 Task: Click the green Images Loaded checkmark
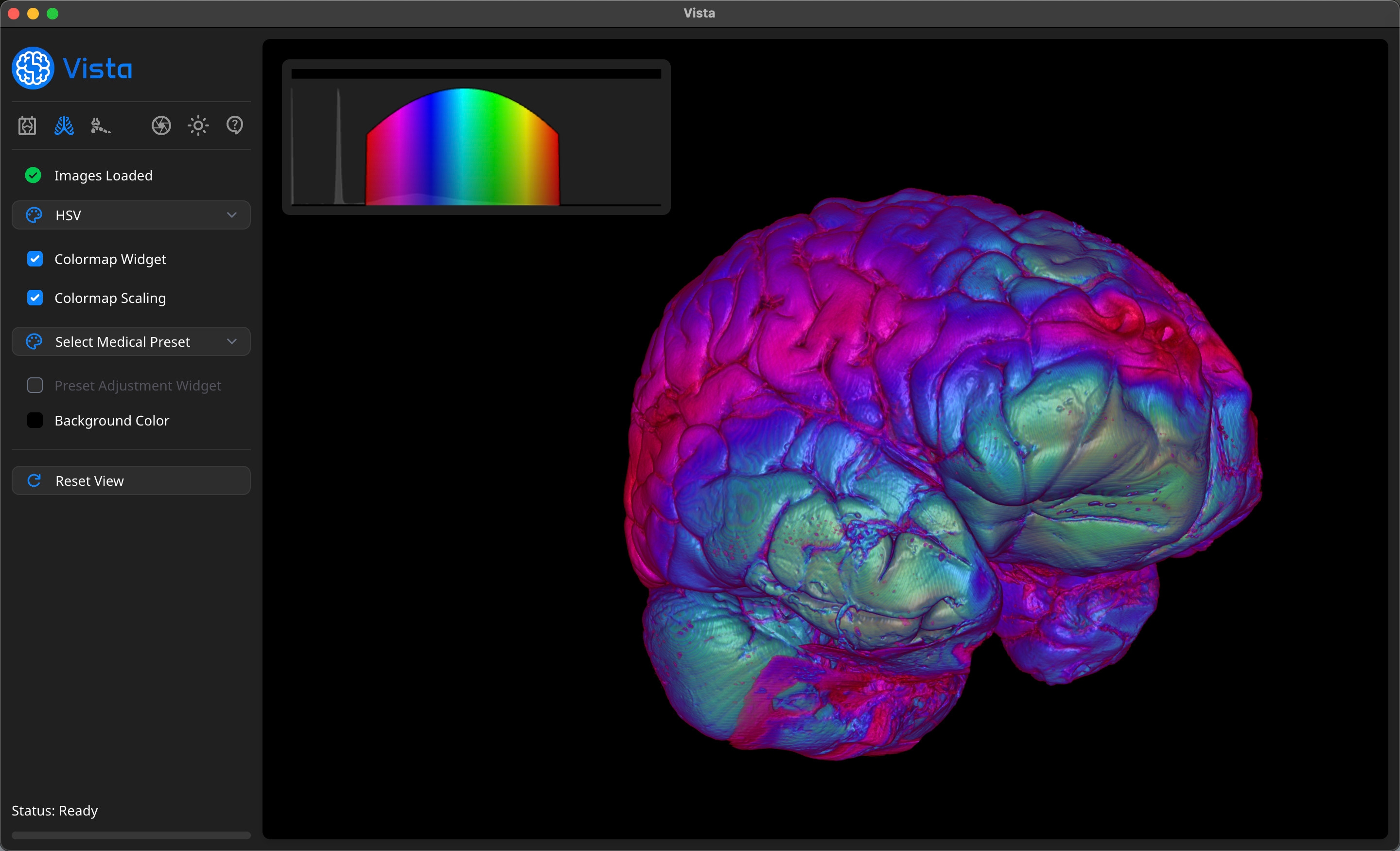(34, 175)
